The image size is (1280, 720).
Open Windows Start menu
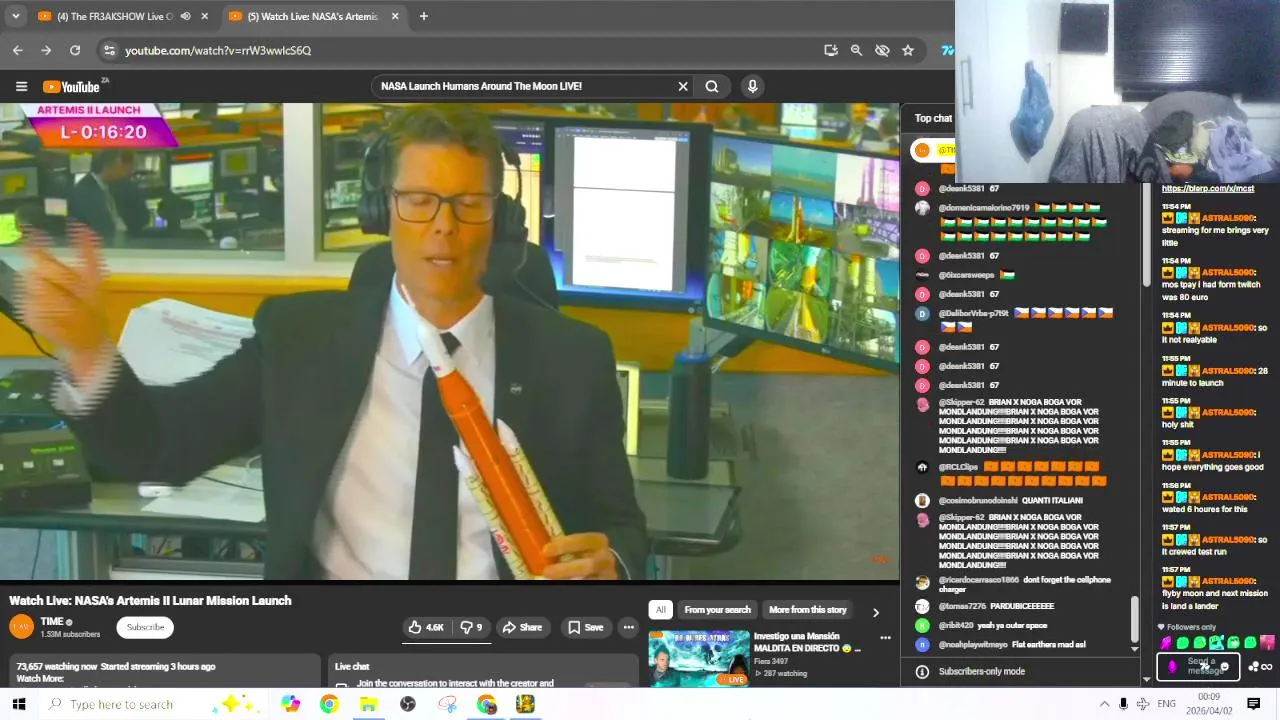click(x=19, y=704)
